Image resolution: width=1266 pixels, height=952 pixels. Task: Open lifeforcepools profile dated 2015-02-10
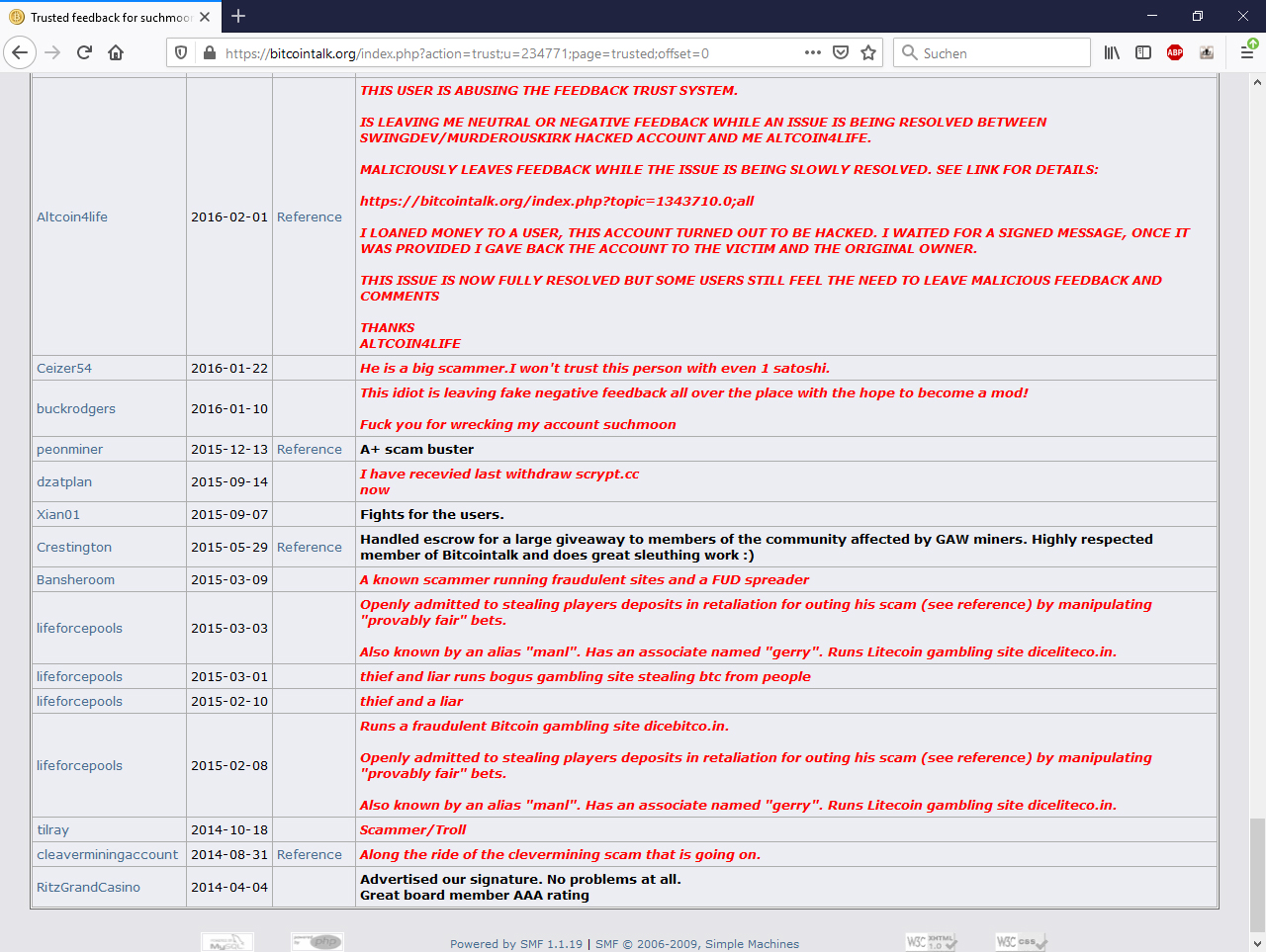click(x=79, y=701)
